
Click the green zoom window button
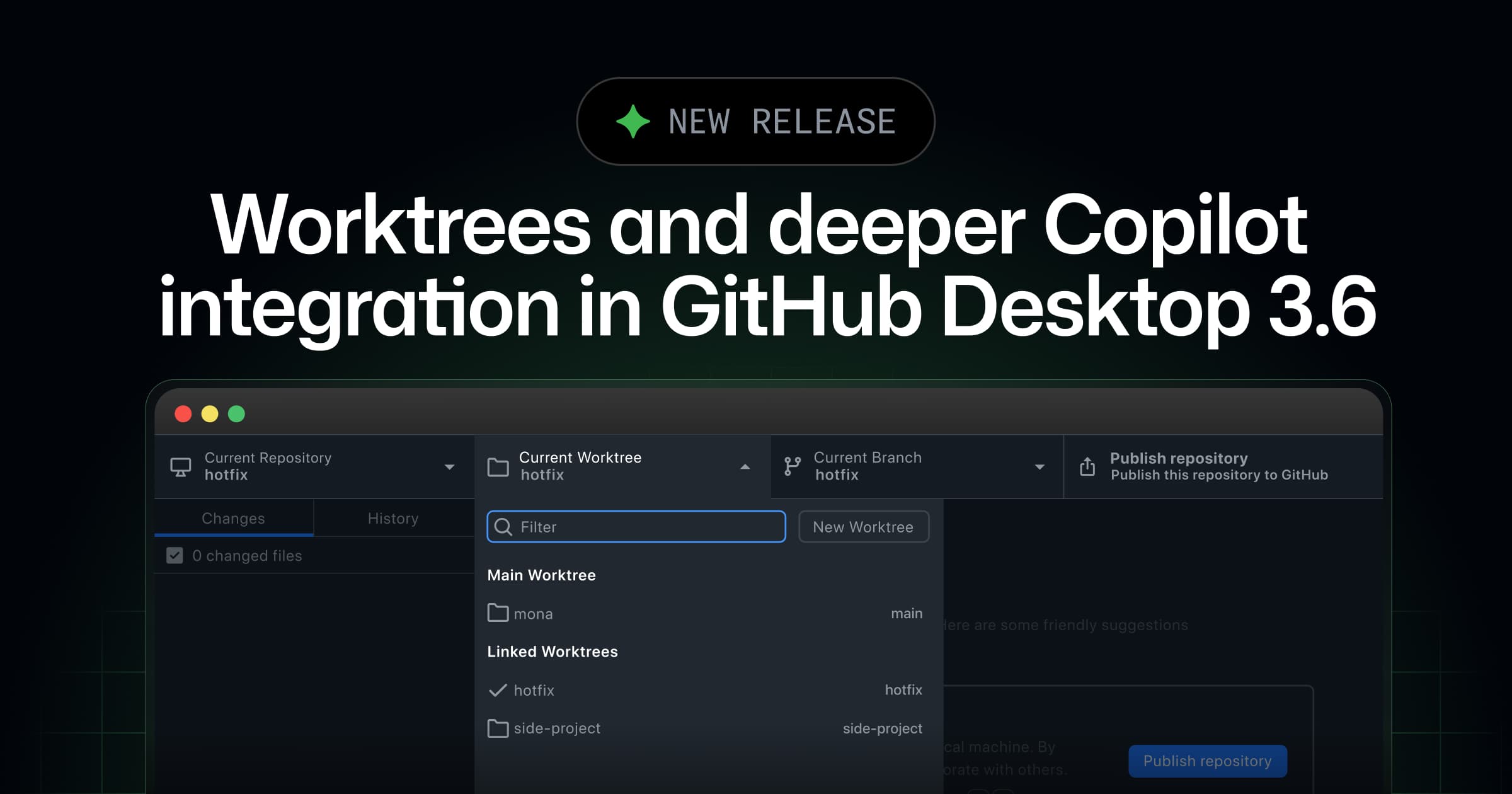tap(236, 414)
